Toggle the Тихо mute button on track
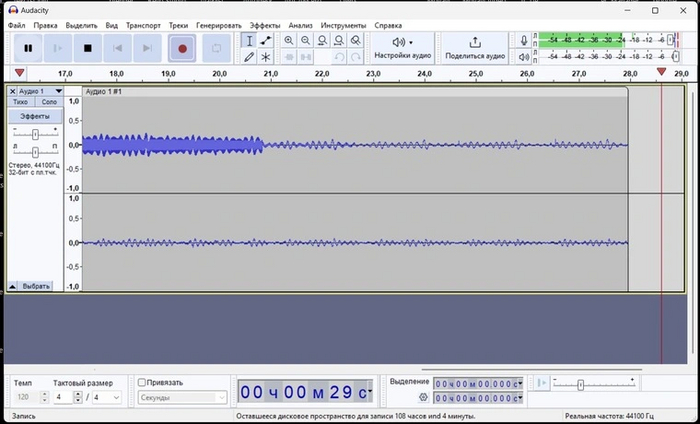 (x=20, y=102)
